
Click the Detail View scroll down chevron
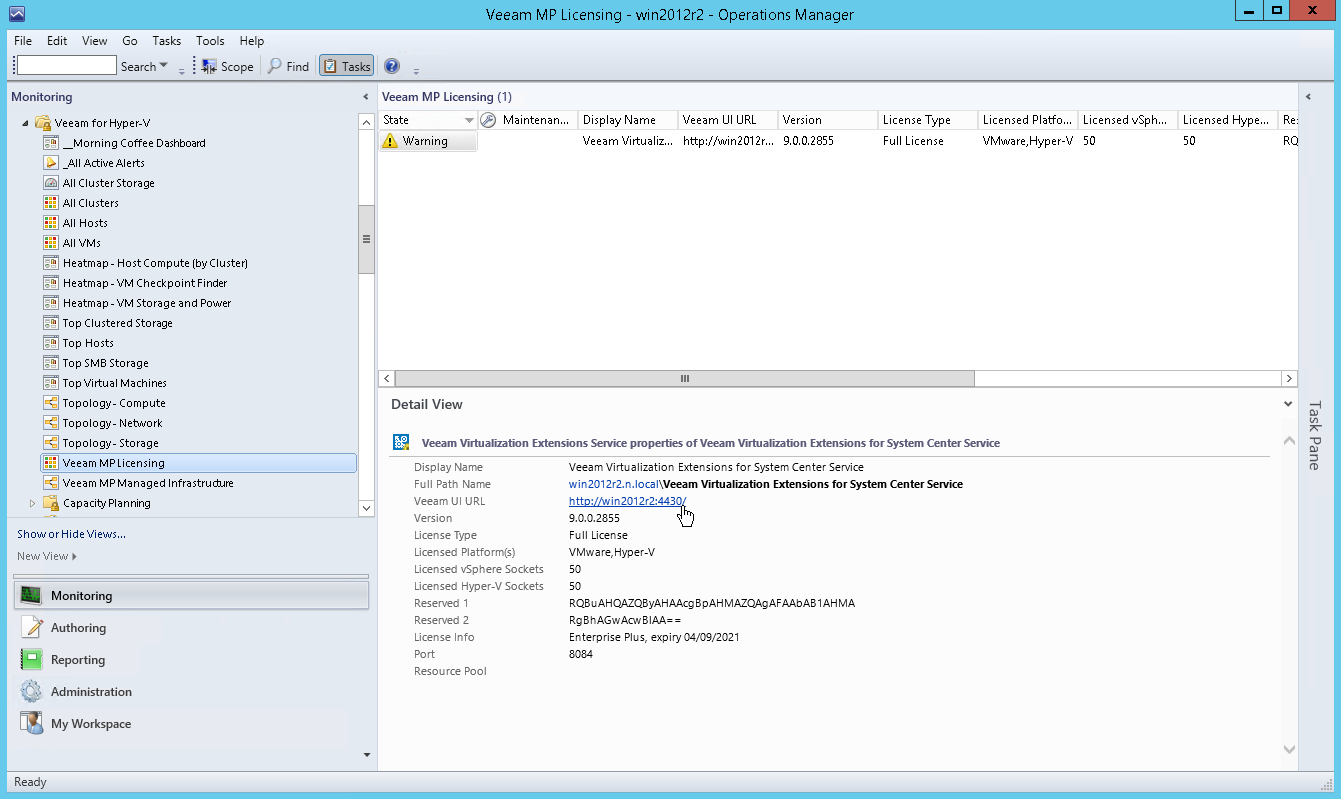[1289, 749]
